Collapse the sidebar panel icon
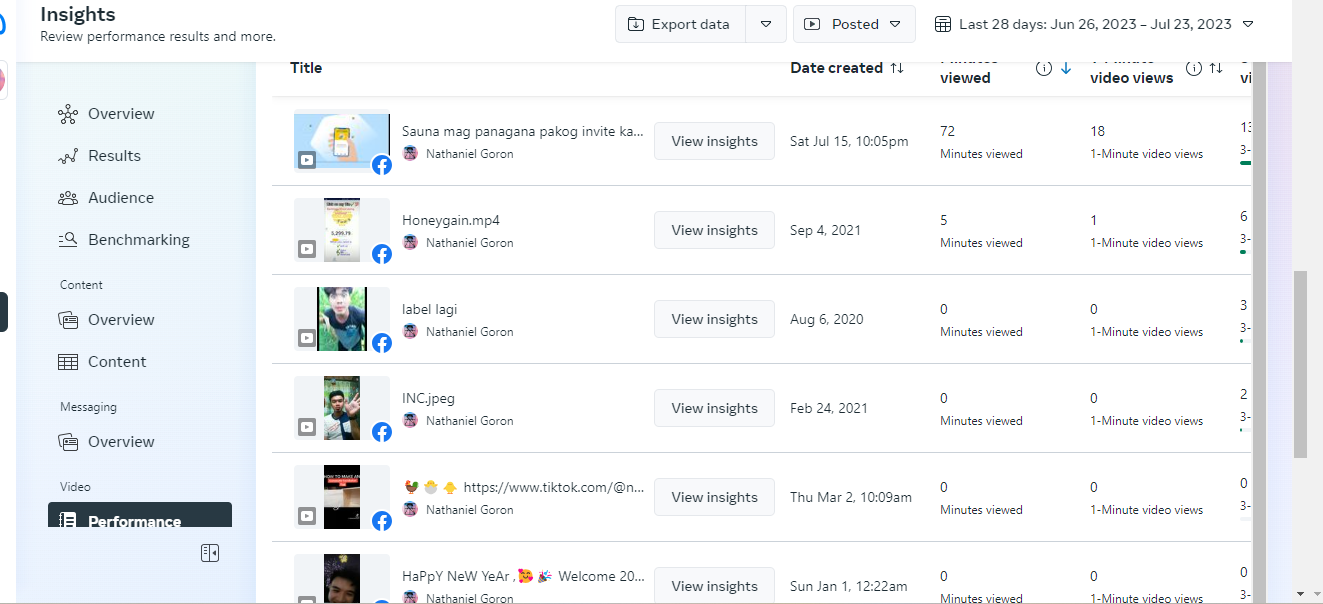This screenshot has height=604, width=1323. tap(210, 553)
